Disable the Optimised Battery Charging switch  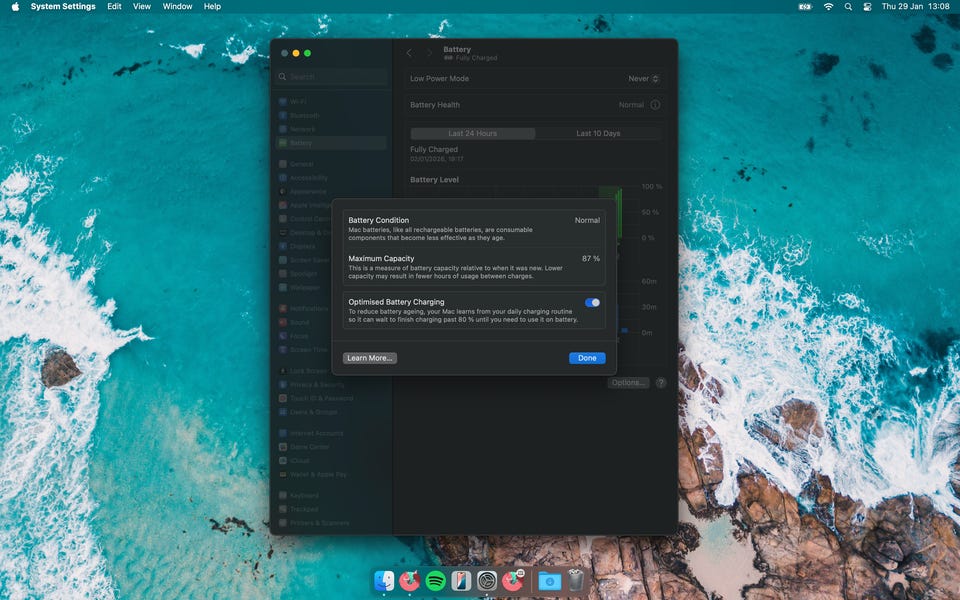[x=592, y=302]
